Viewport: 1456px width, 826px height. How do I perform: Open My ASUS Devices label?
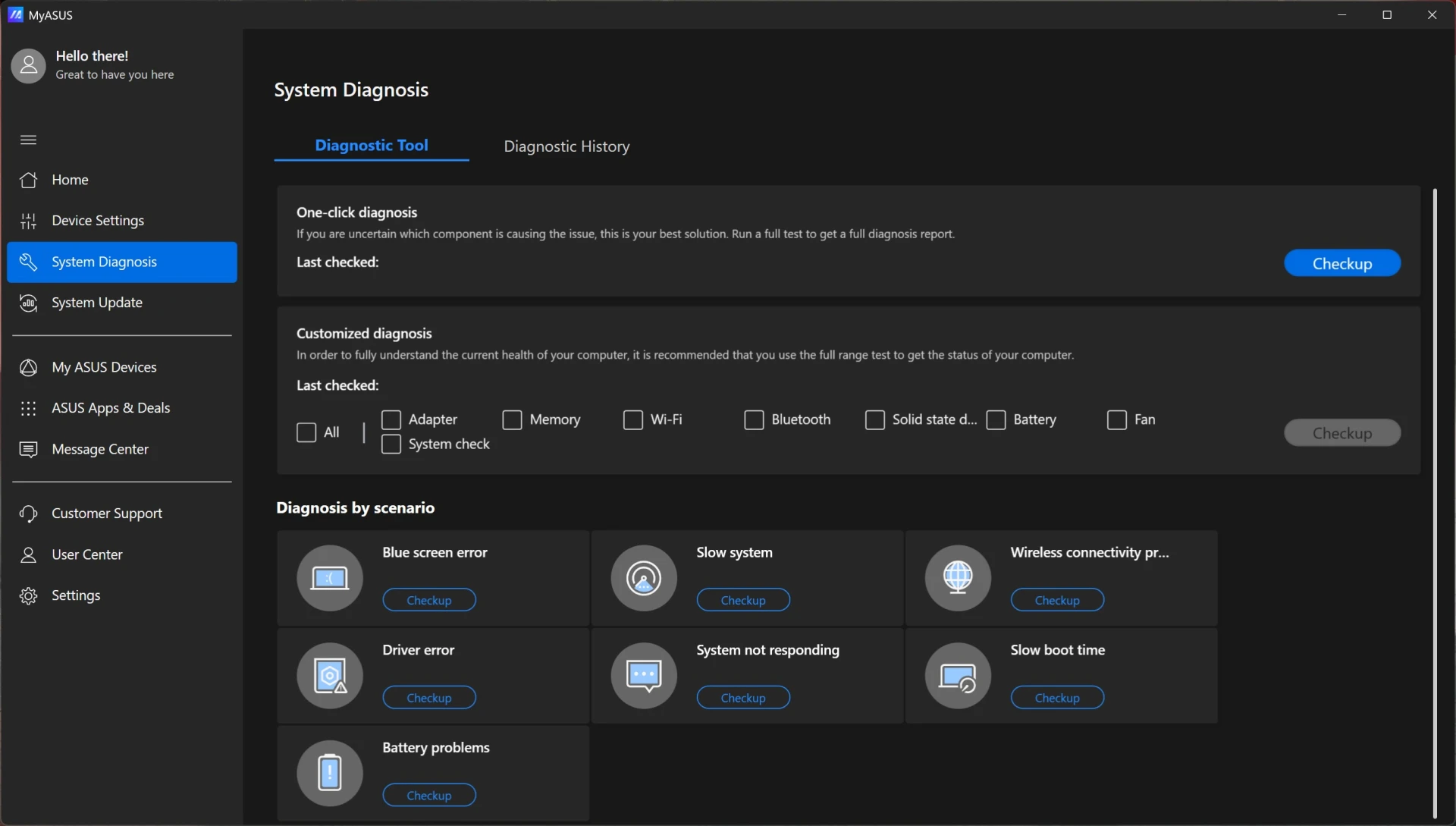point(104,367)
